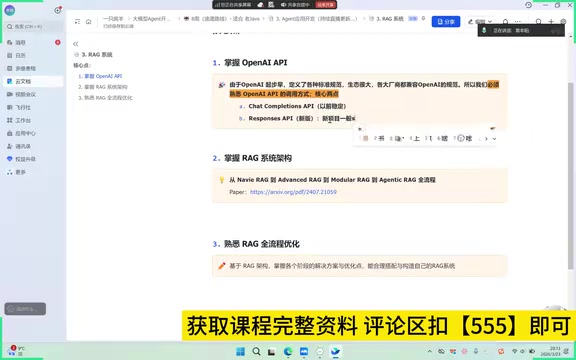Open Microsoft Edge from taskbar
Image resolution: width=576 pixels, height=360 pixels.
(288, 352)
